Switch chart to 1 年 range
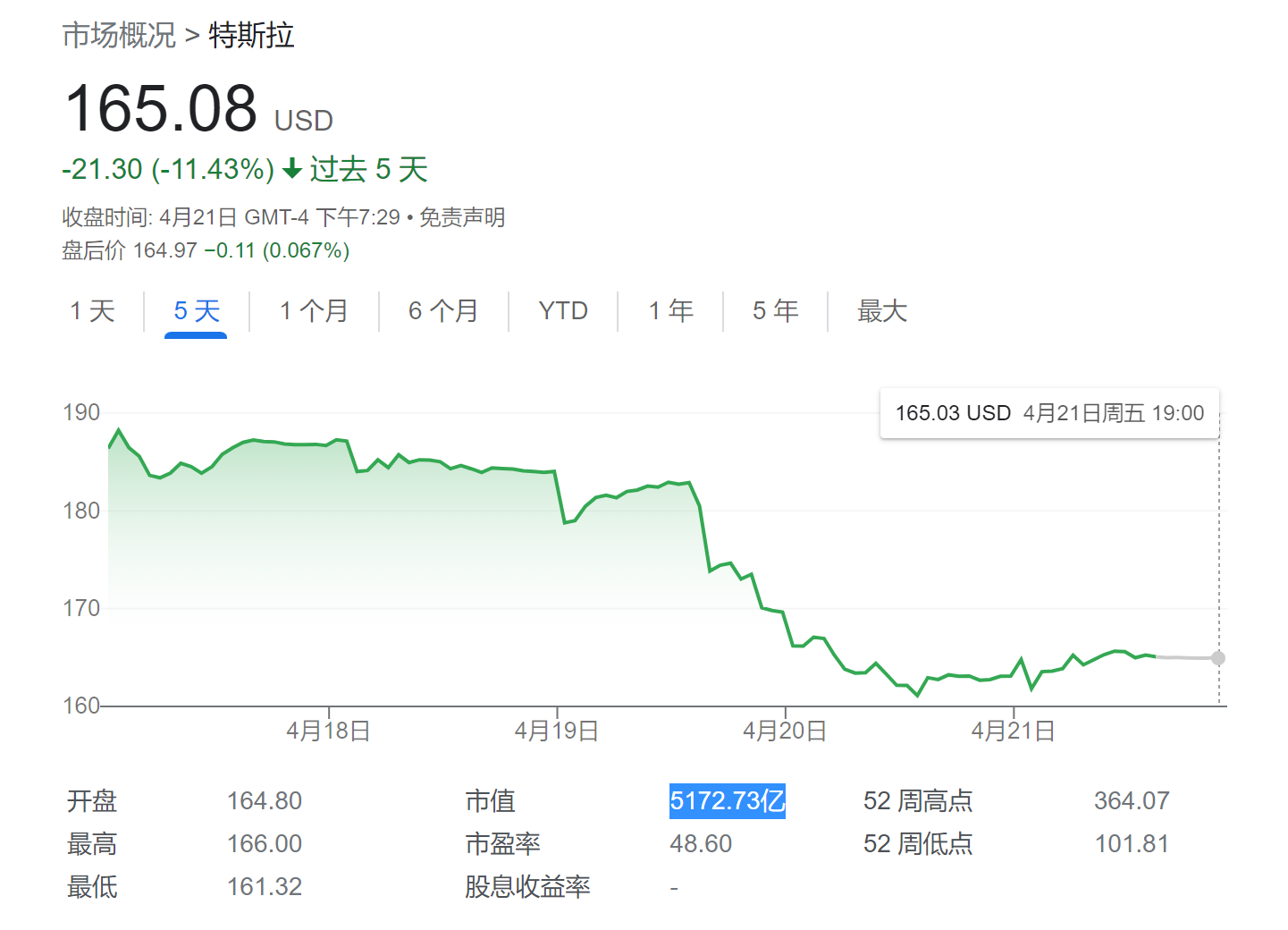The image size is (1288, 930). (671, 311)
